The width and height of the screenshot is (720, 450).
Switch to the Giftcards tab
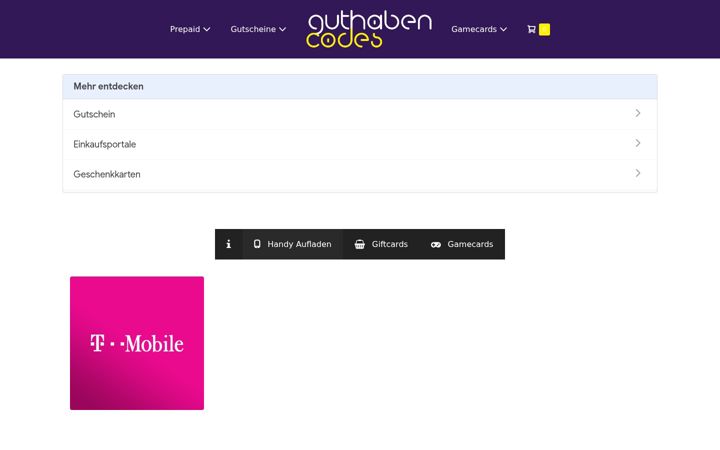point(381,244)
